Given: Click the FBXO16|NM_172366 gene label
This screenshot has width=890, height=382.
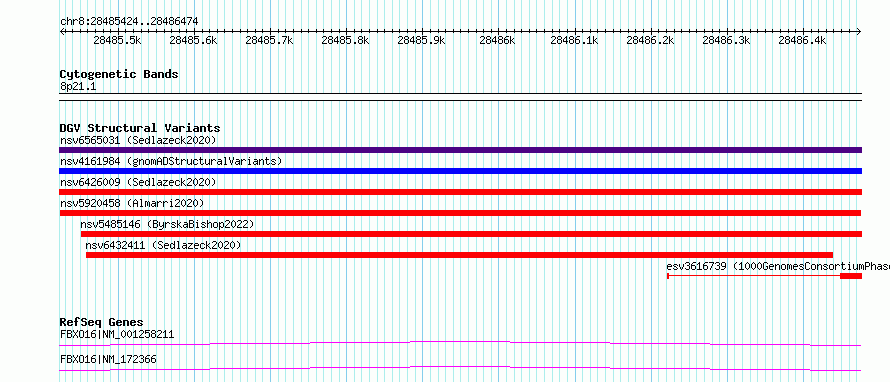Looking at the screenshot, I should point(108,359).
